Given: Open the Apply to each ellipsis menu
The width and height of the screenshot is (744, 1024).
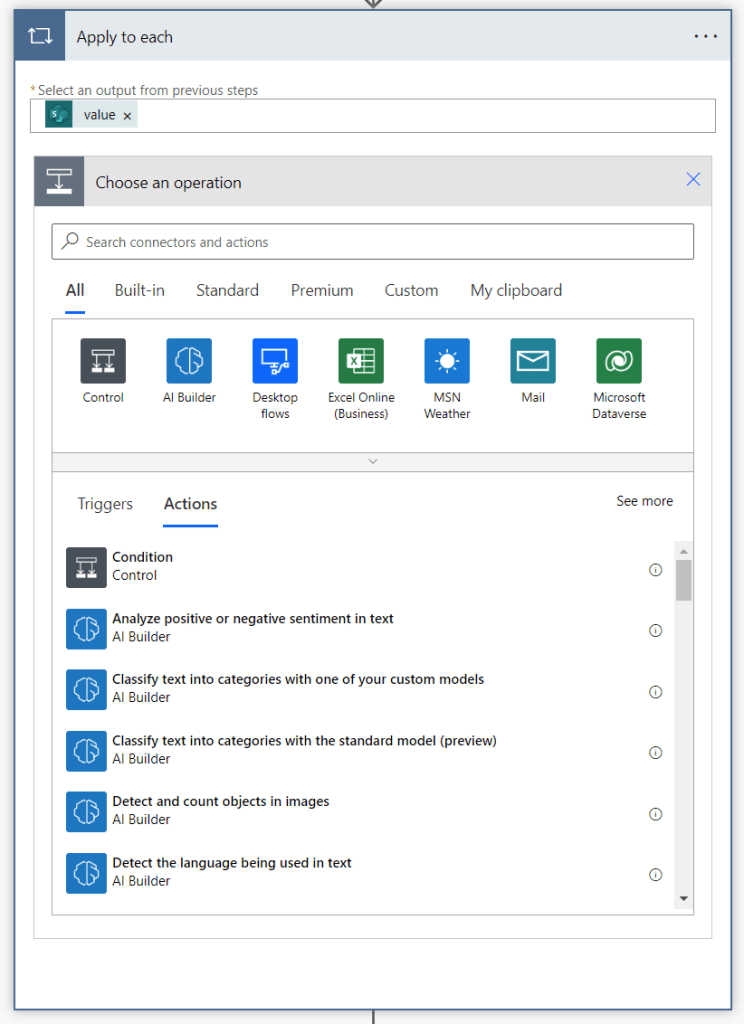Looking at the screenshot, I should 705,37.
